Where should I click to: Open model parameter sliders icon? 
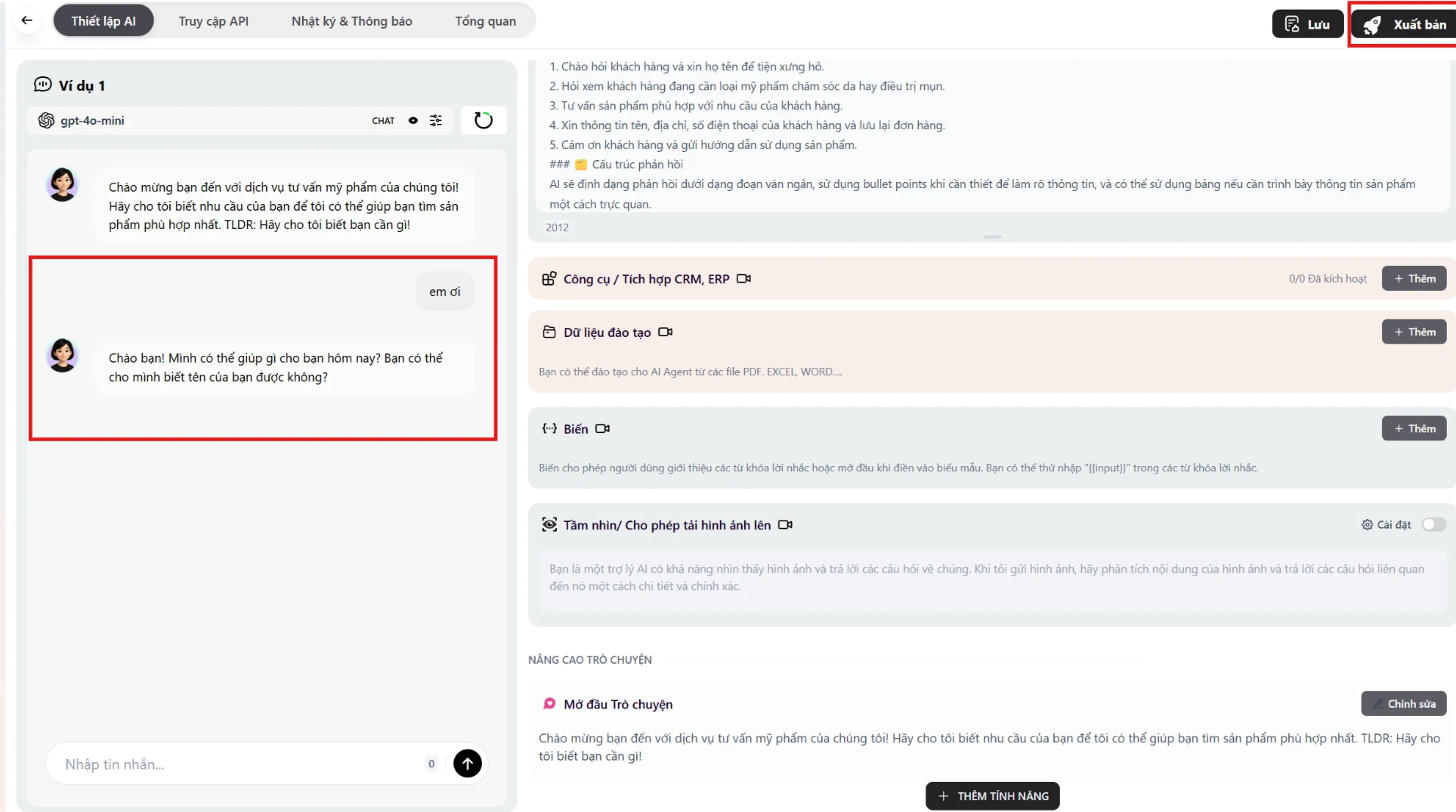tap(436, 120)
